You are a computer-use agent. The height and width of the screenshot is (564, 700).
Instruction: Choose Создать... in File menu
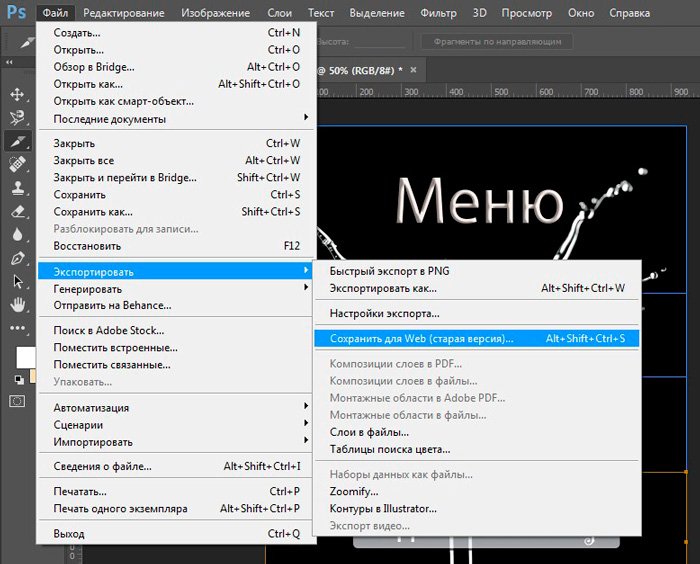tap(177, 33)
